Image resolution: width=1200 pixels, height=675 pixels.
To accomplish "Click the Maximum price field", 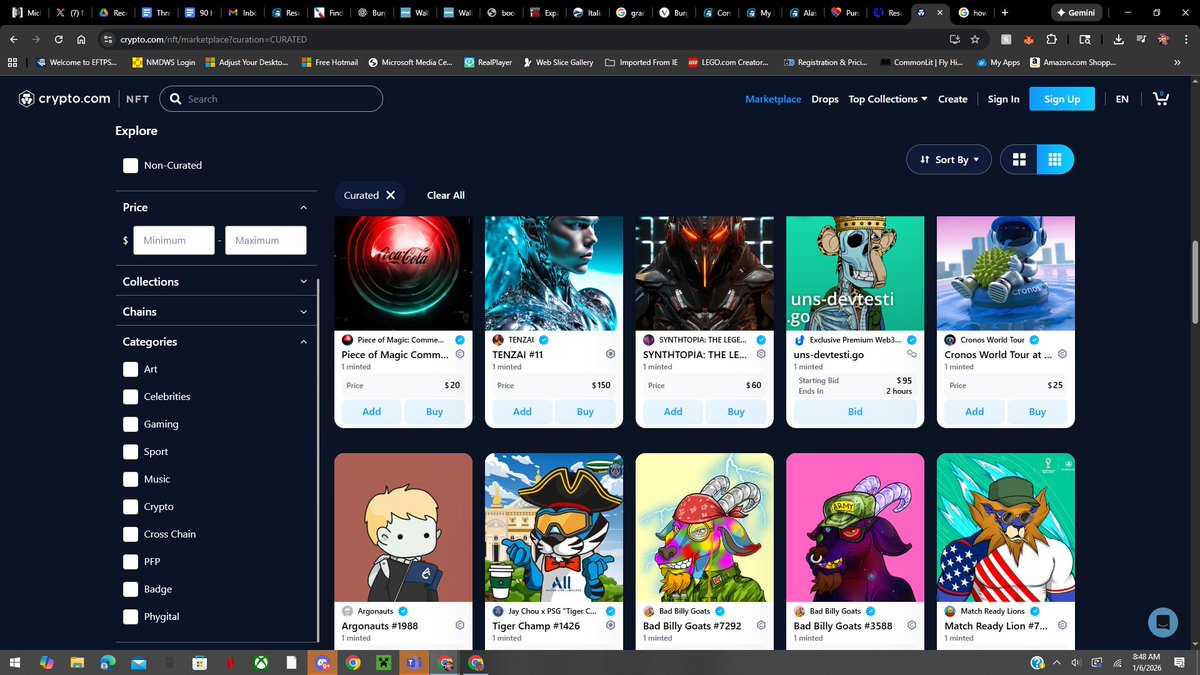I will pyautogui.click(x=265, y=240).
